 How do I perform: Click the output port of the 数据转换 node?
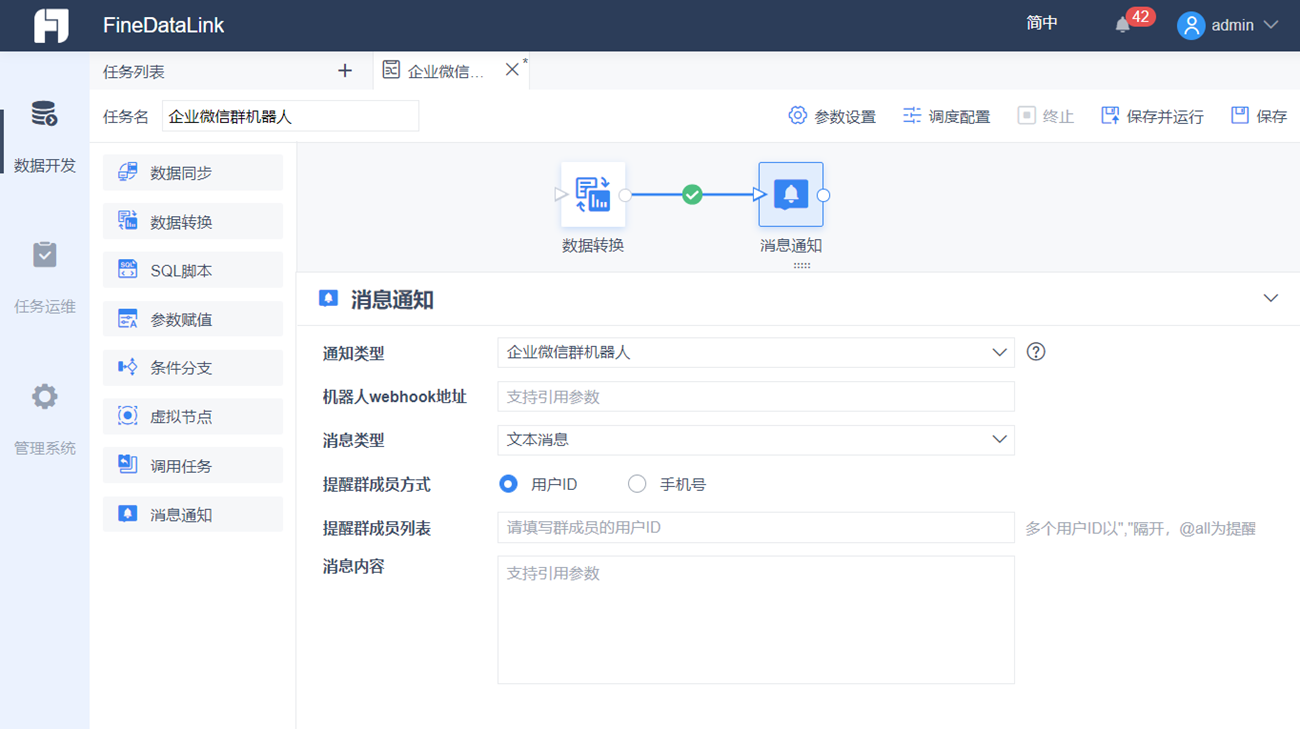point(625,195)
